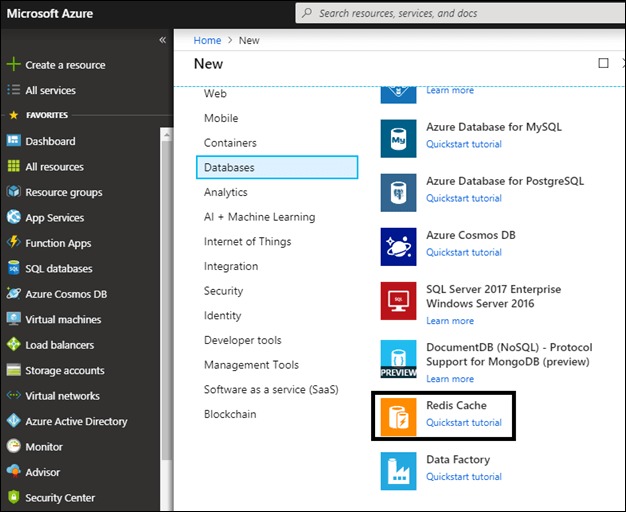Open the Blockchain category
This screenshot has height=512, width=626.
pos(230,414)
